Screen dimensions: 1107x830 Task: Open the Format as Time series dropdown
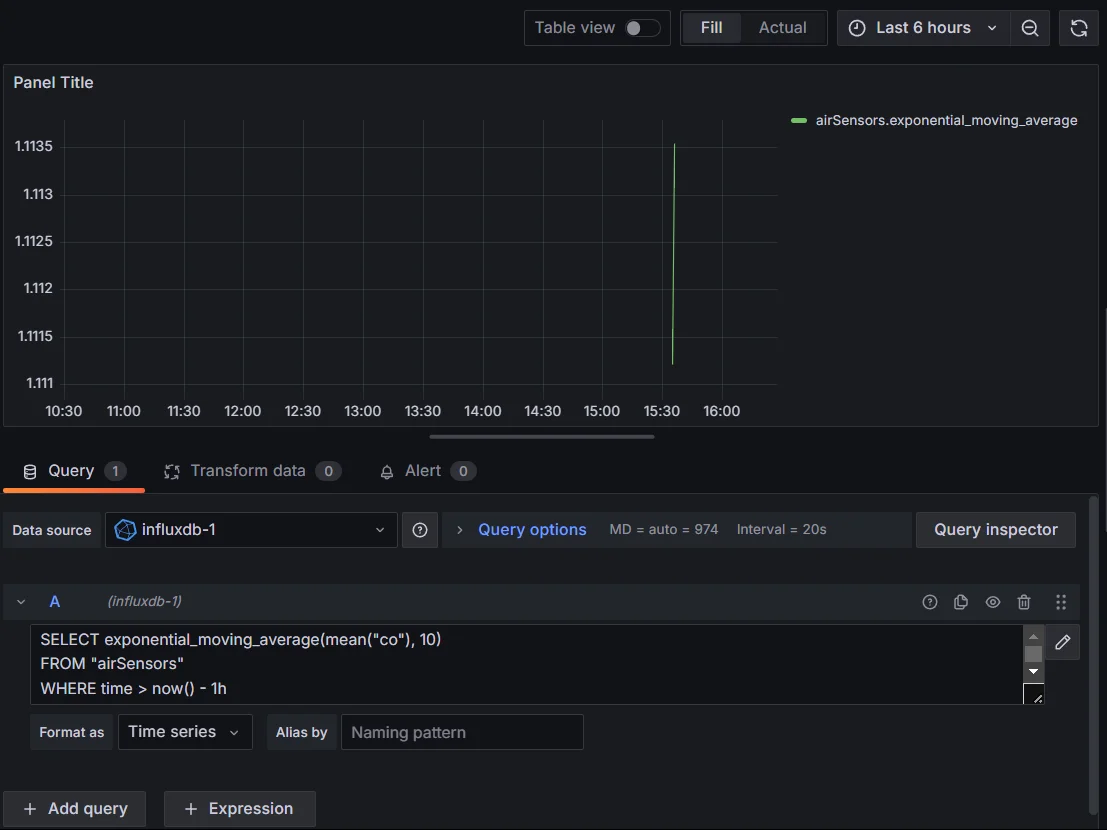point(184,731)
